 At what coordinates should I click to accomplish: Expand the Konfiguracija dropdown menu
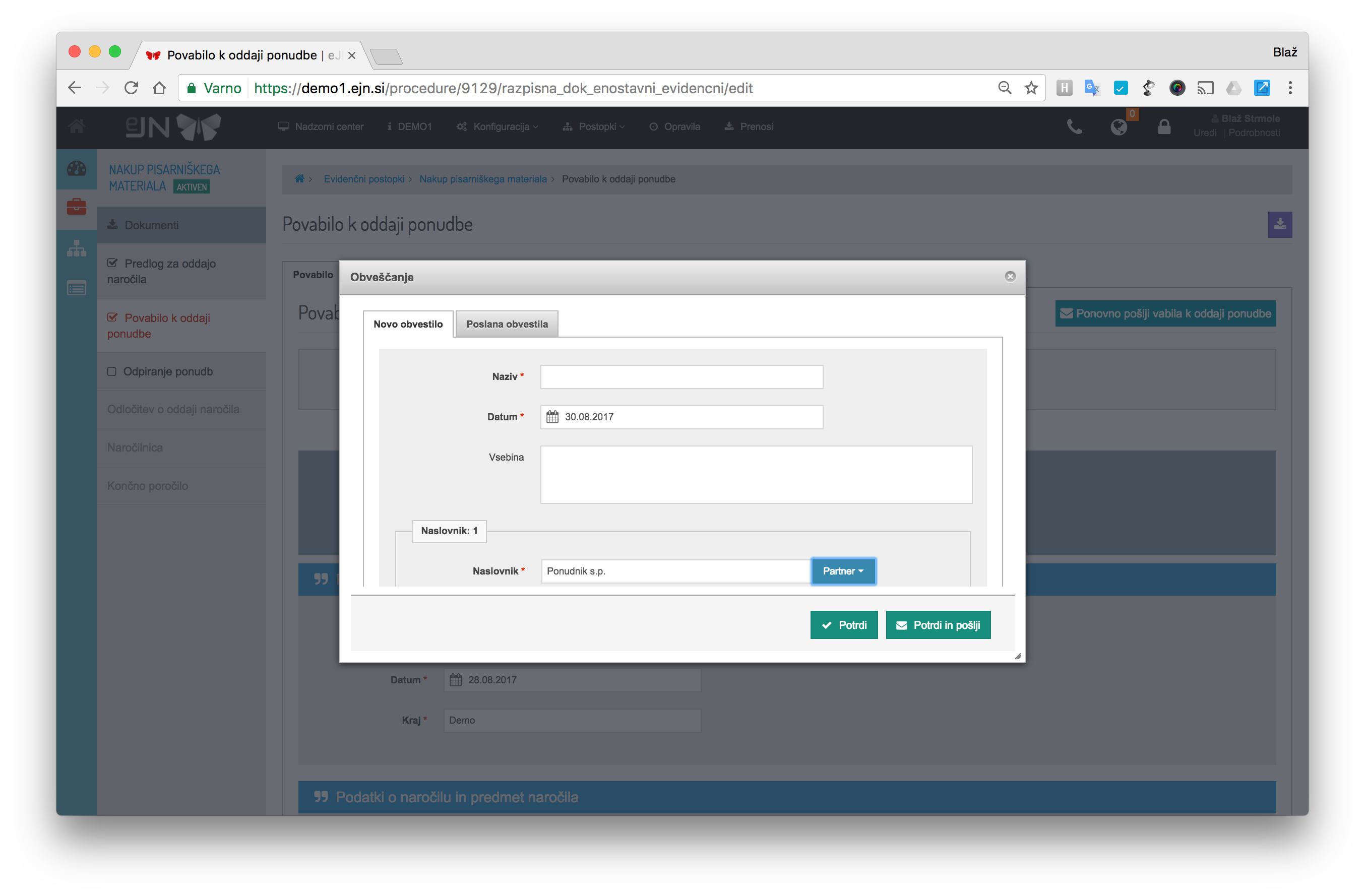(x=497, y=126)
